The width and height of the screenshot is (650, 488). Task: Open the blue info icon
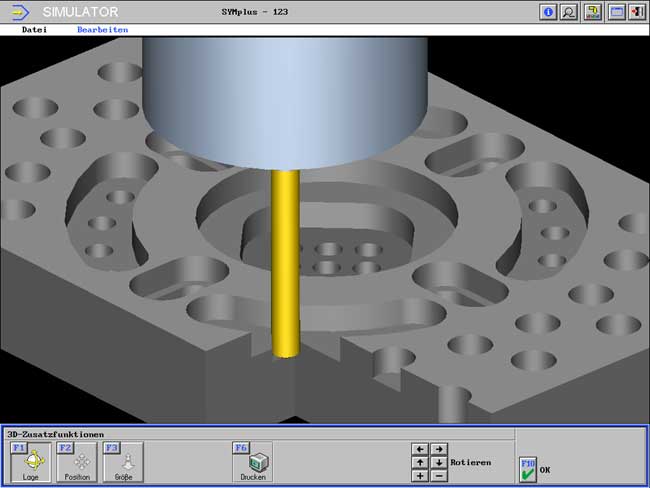coord(548,12)
